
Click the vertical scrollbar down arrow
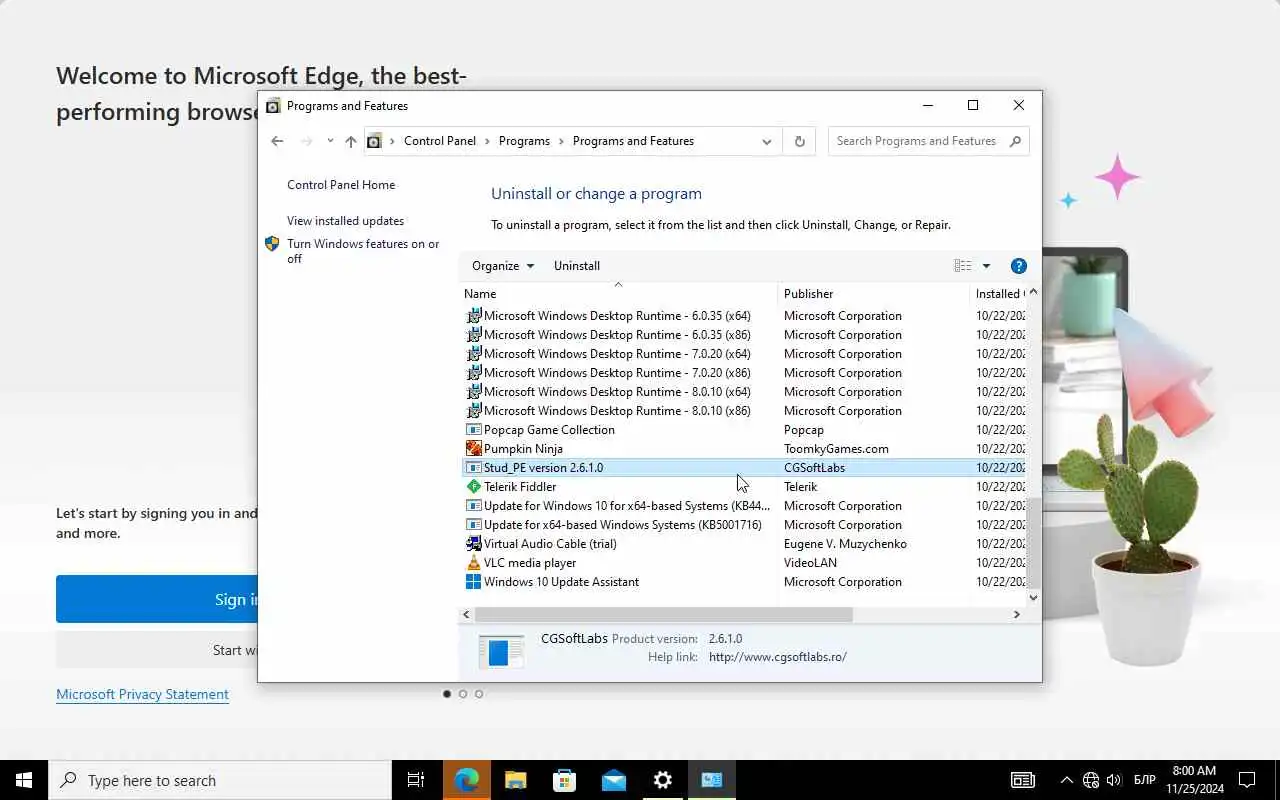(x=1033, y=598)
